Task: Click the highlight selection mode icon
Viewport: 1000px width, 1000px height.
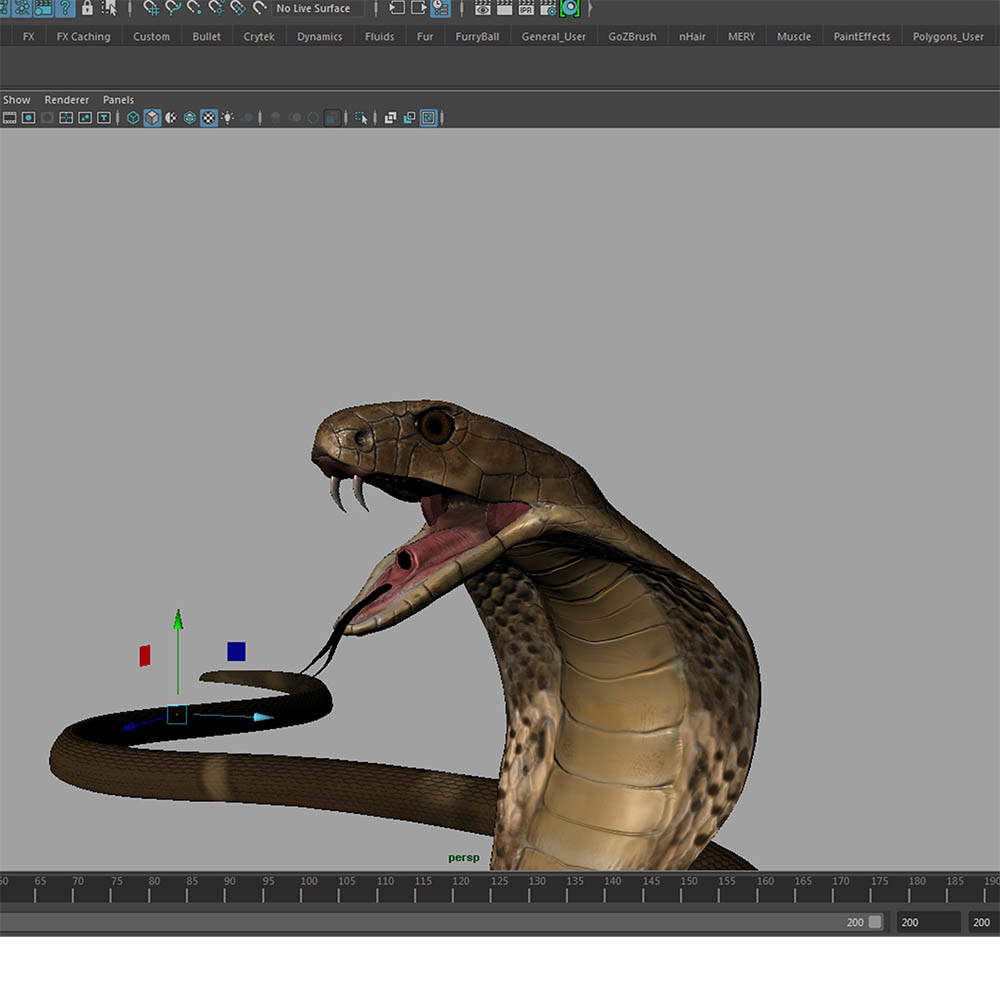Action: click(109, 8)
